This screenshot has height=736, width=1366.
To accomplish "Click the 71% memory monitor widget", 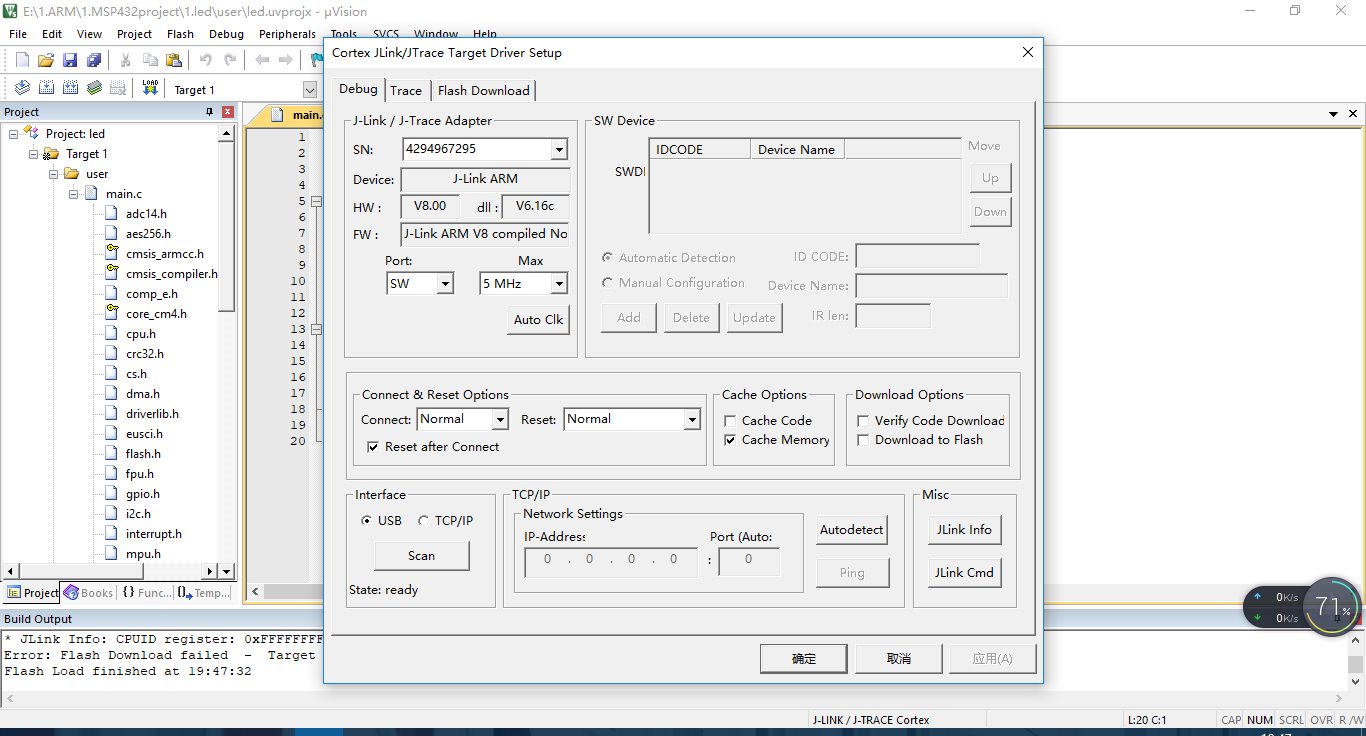I will click(x=1332, y=606).
